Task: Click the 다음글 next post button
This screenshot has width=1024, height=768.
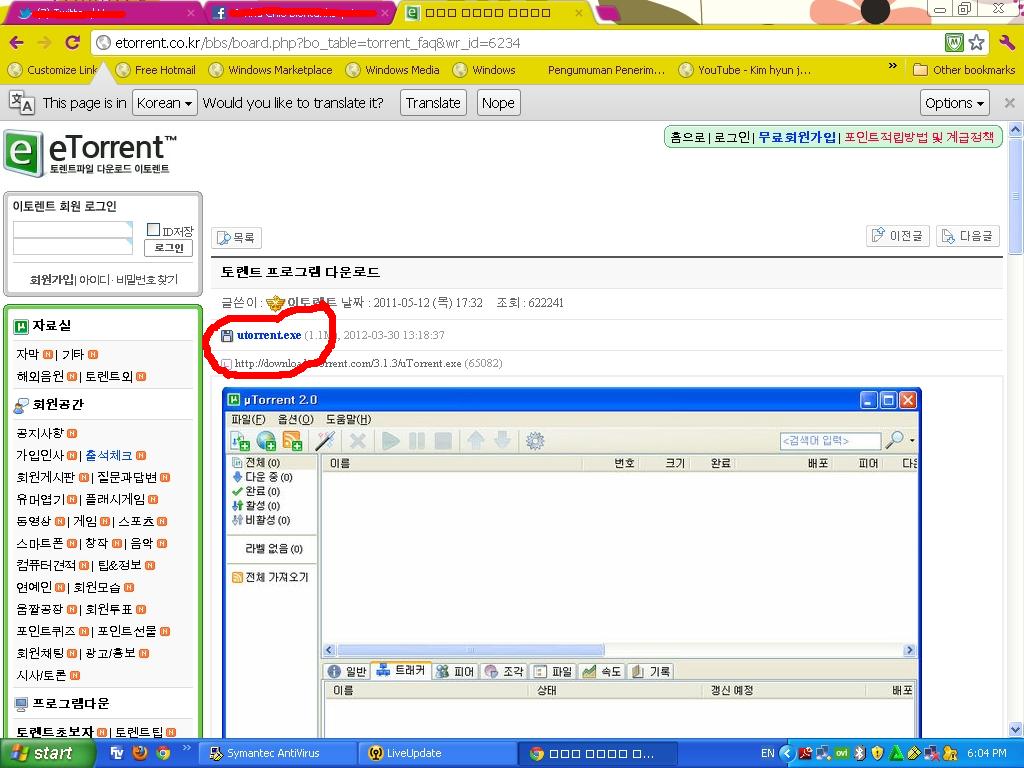Action: (x=968, y=236)
